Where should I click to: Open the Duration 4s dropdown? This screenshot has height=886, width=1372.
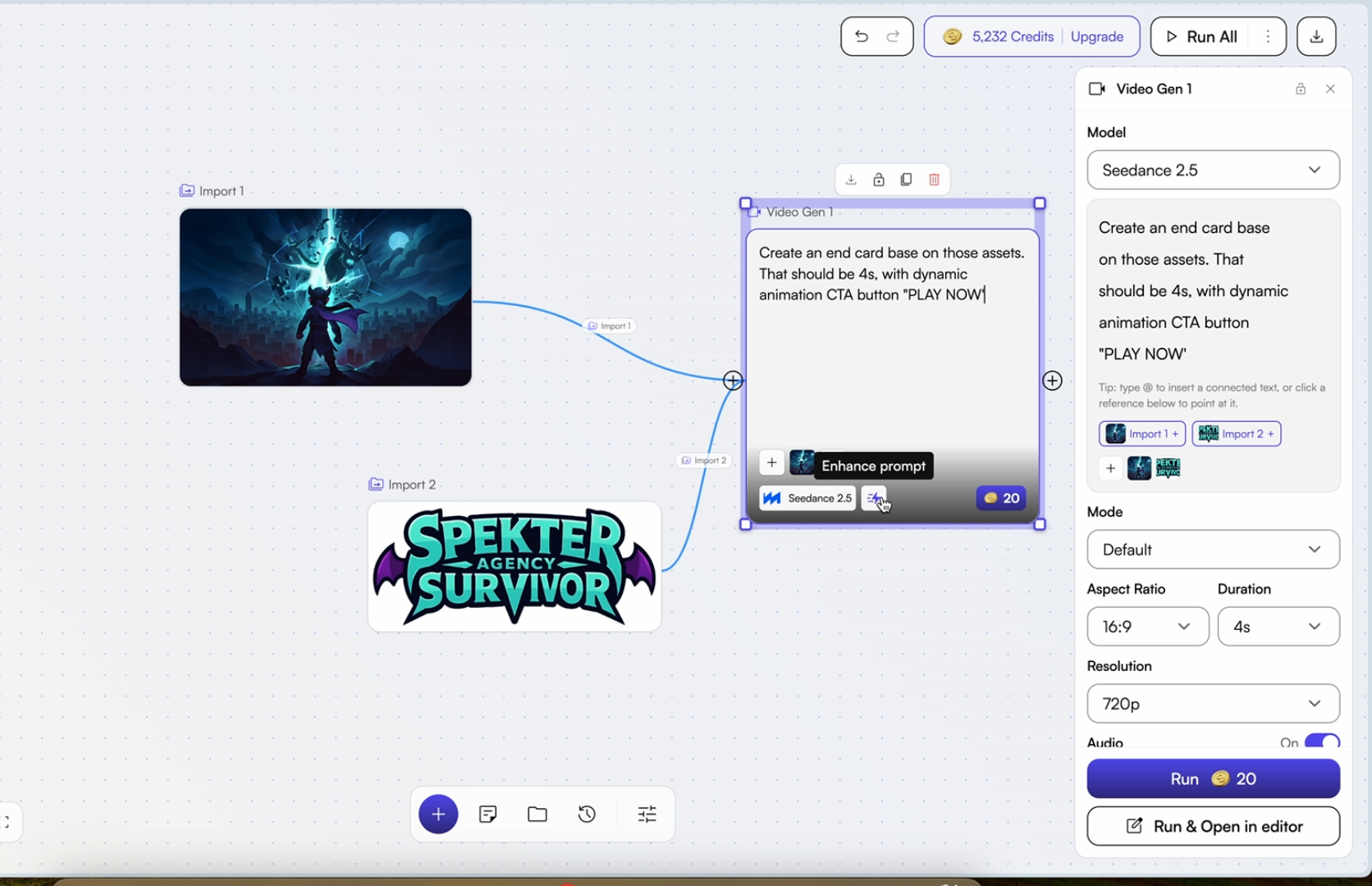(1278, 627)
